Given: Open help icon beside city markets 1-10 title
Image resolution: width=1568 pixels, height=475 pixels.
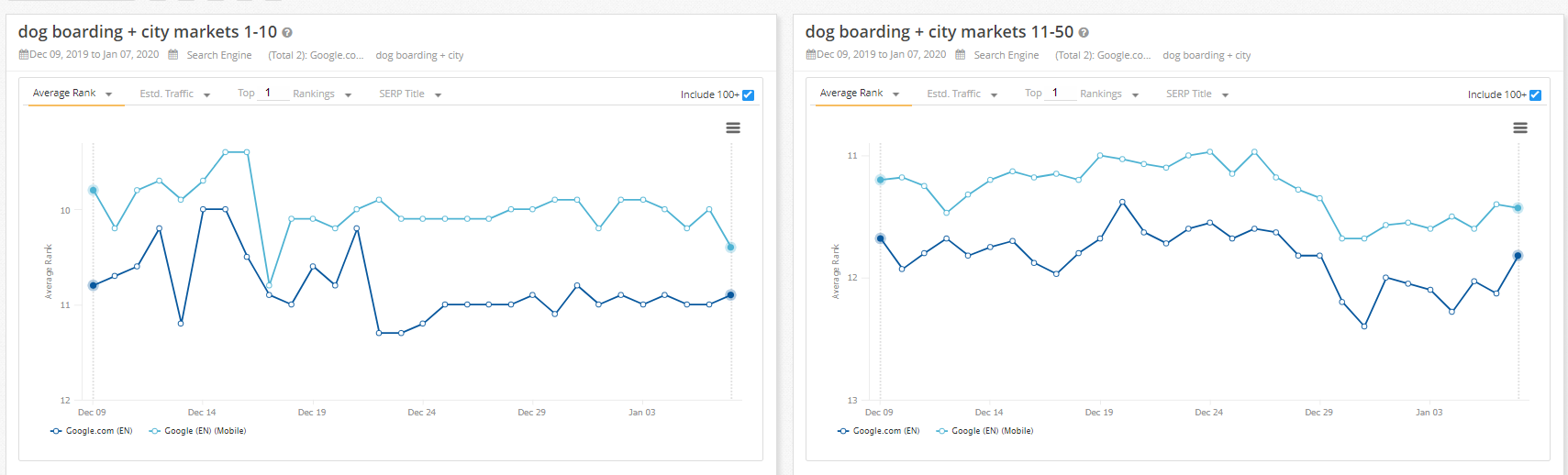Looking at the screenshot, I should coord(287,32).
